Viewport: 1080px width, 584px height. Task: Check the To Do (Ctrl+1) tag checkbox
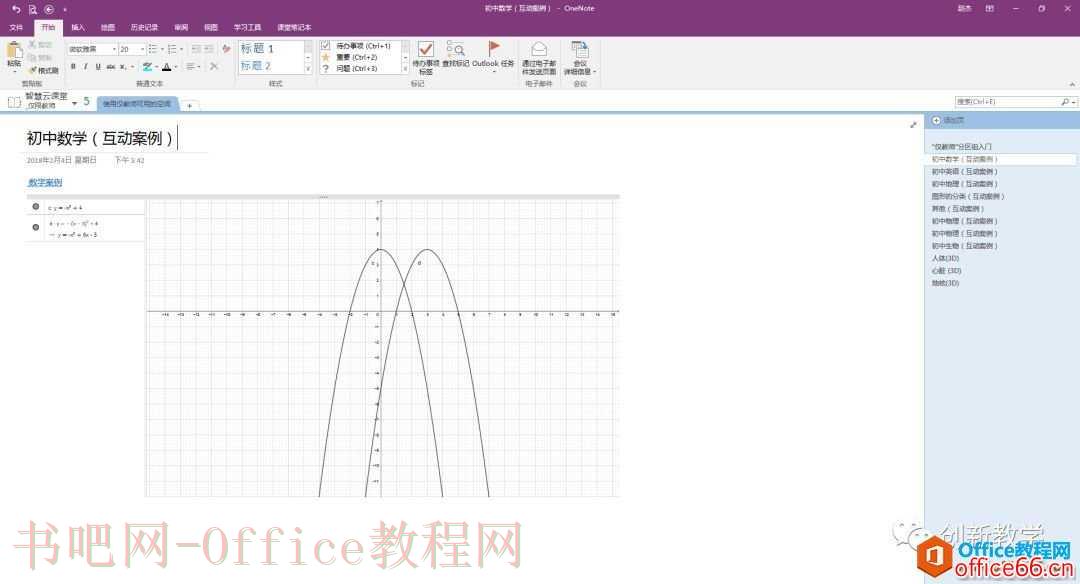point(326,45)
